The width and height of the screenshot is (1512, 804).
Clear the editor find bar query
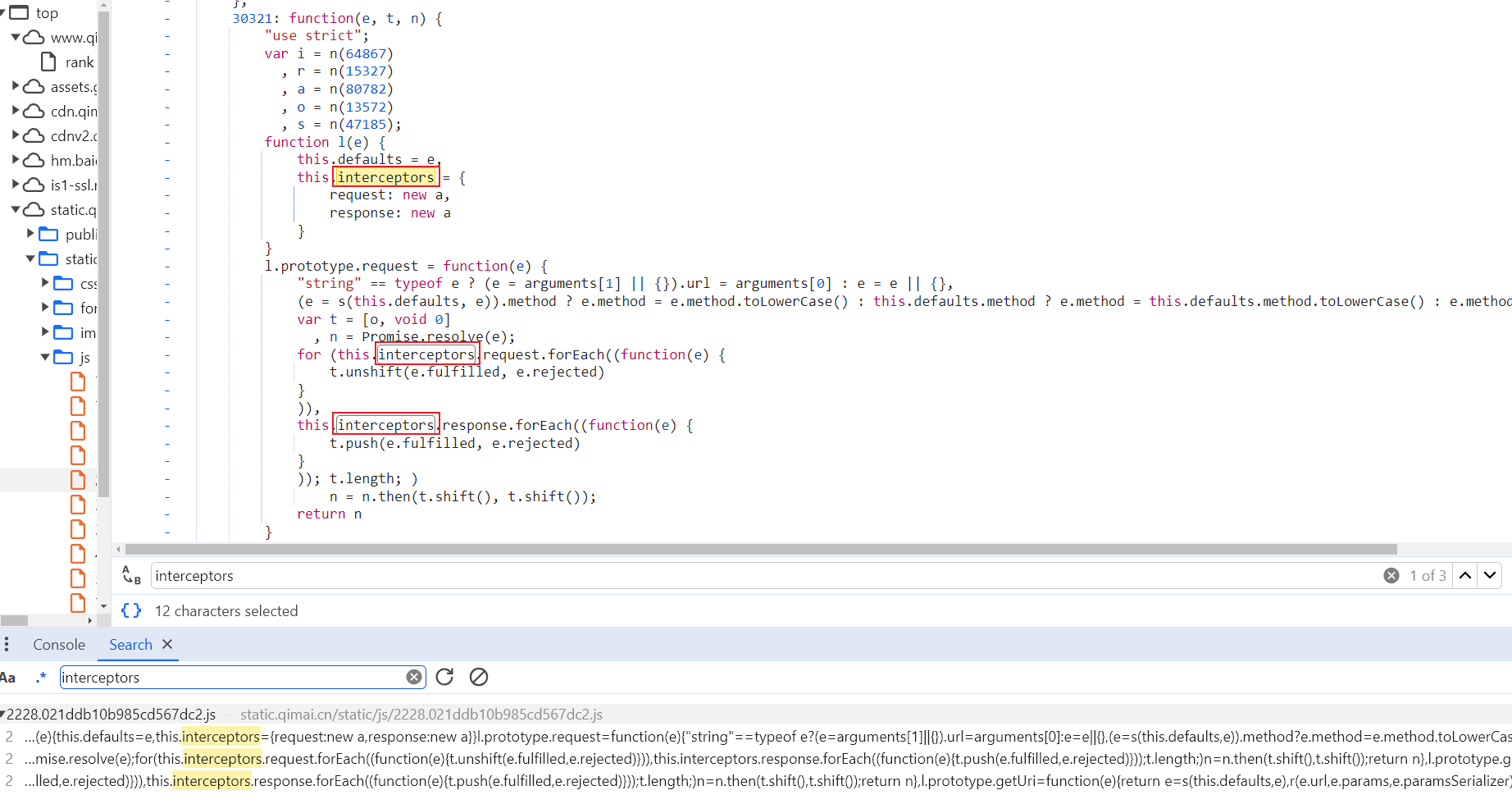(1391, 575)
